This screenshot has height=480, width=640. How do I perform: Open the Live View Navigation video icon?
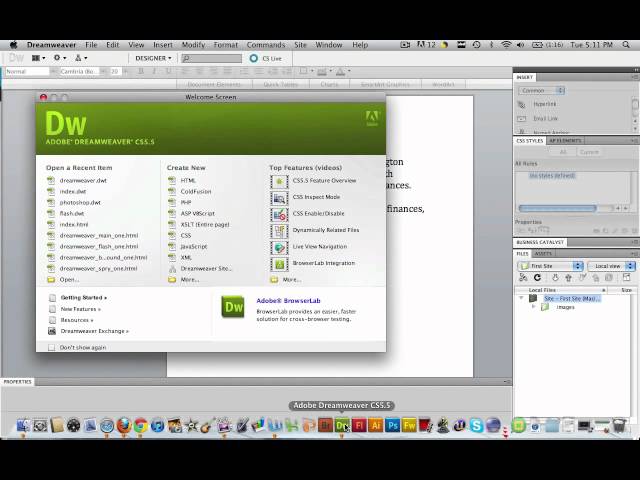tap(279, 247)
